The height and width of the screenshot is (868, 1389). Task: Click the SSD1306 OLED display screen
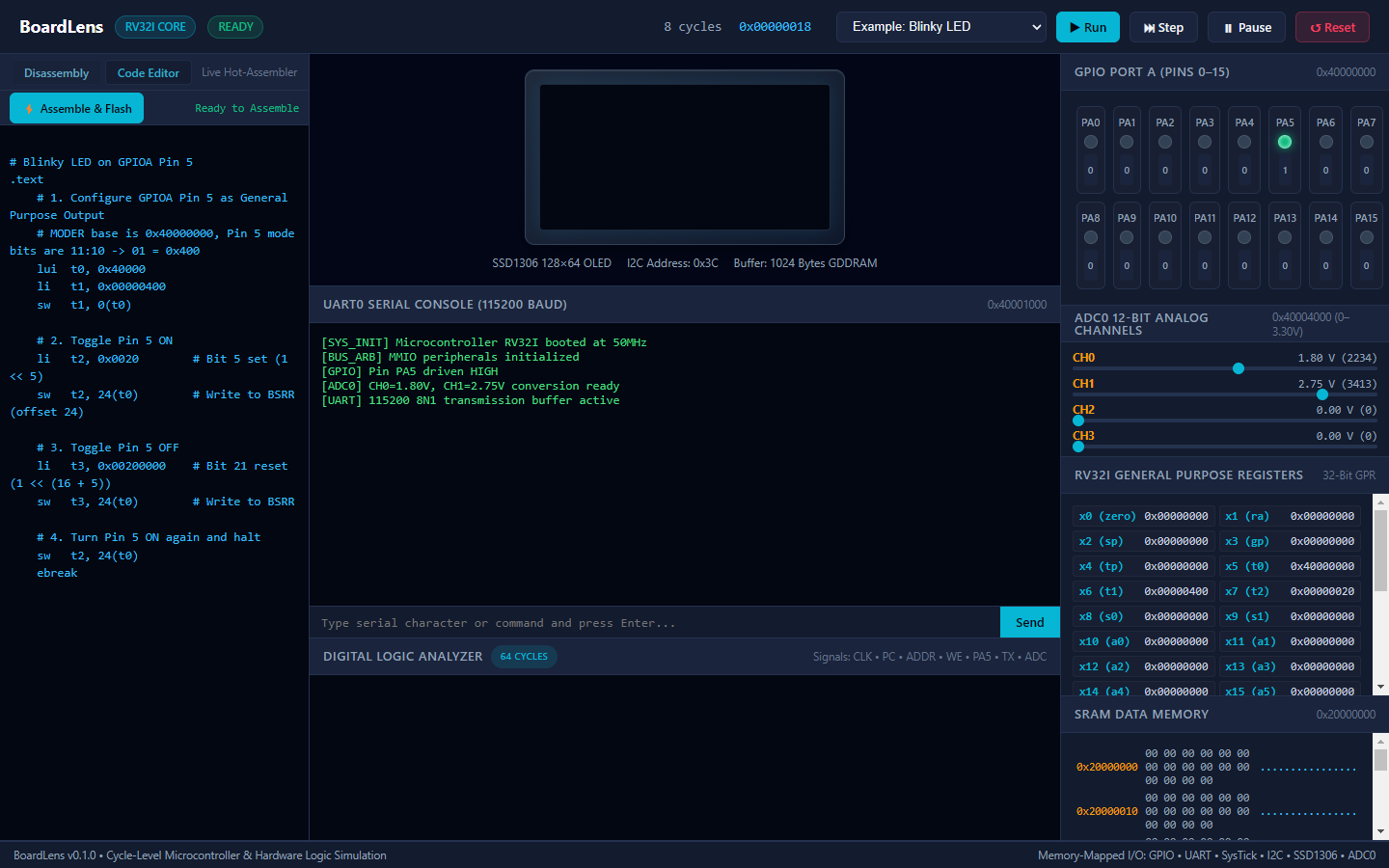(685, 157)
